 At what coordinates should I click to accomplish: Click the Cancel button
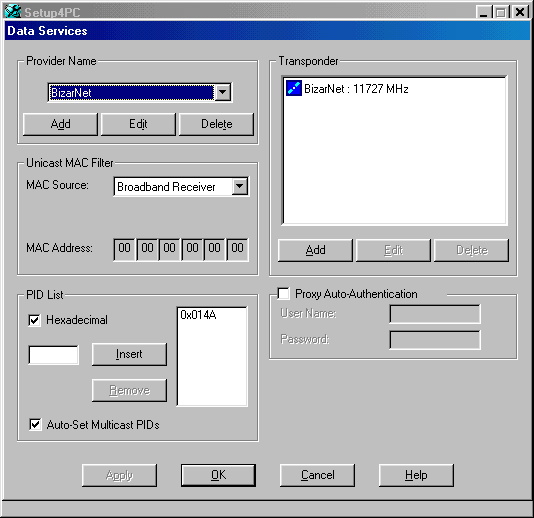pyautogui.click(x=317, y=475)
